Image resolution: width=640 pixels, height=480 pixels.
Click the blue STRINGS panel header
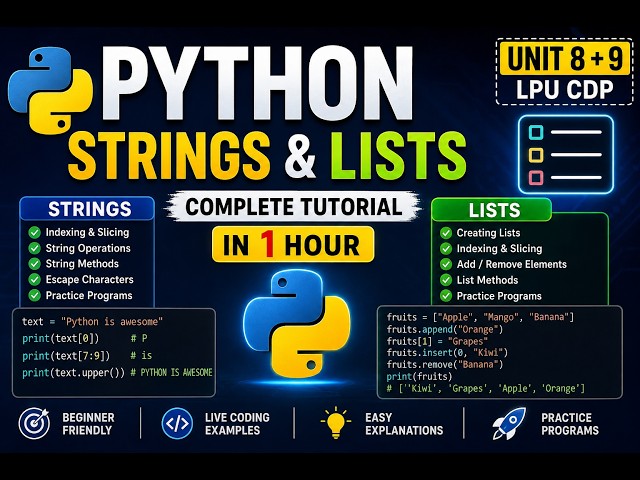[87, 209]
